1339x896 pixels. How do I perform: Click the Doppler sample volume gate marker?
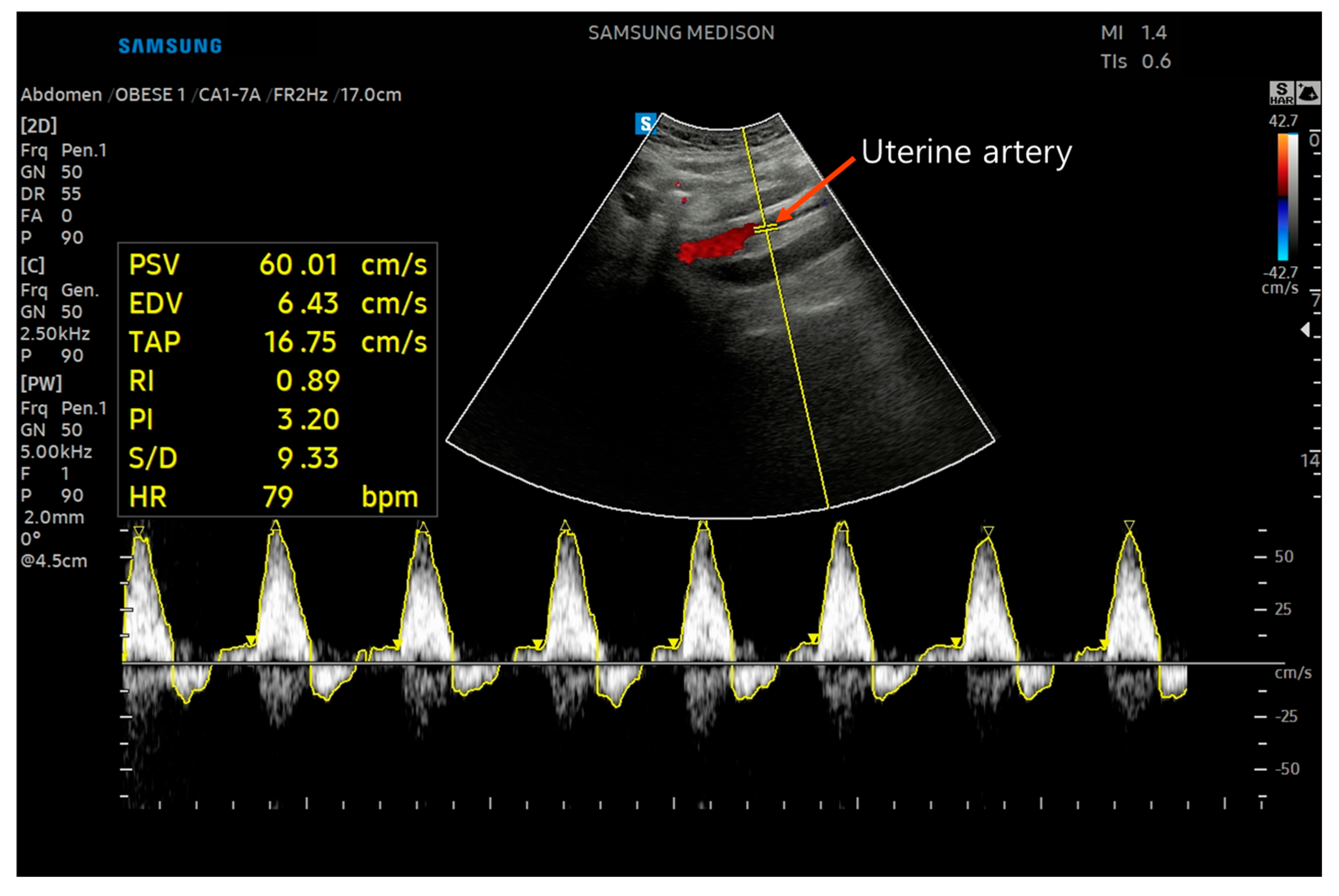766,229
